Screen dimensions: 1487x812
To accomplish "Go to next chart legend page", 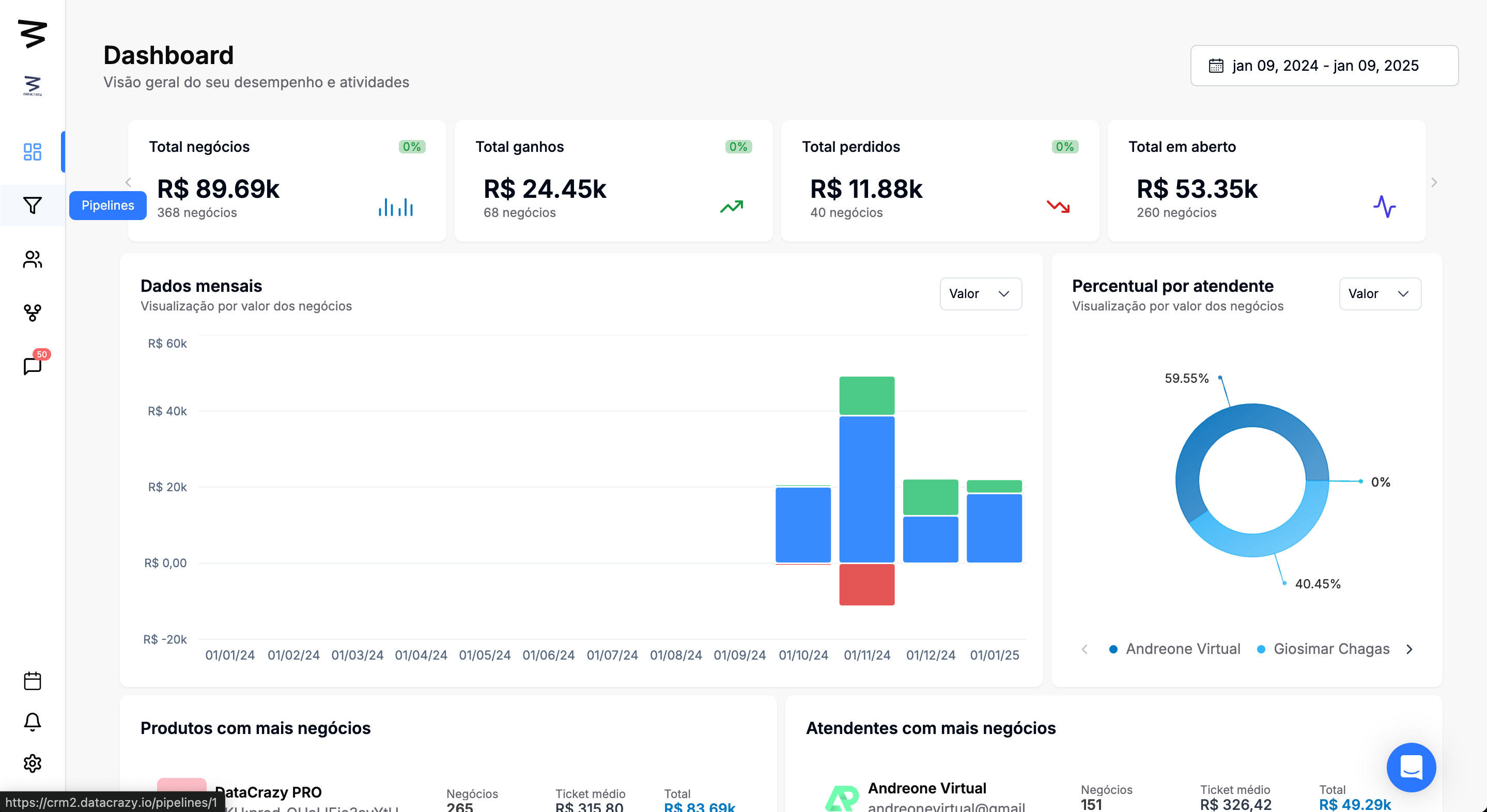I will point(1409,649).
